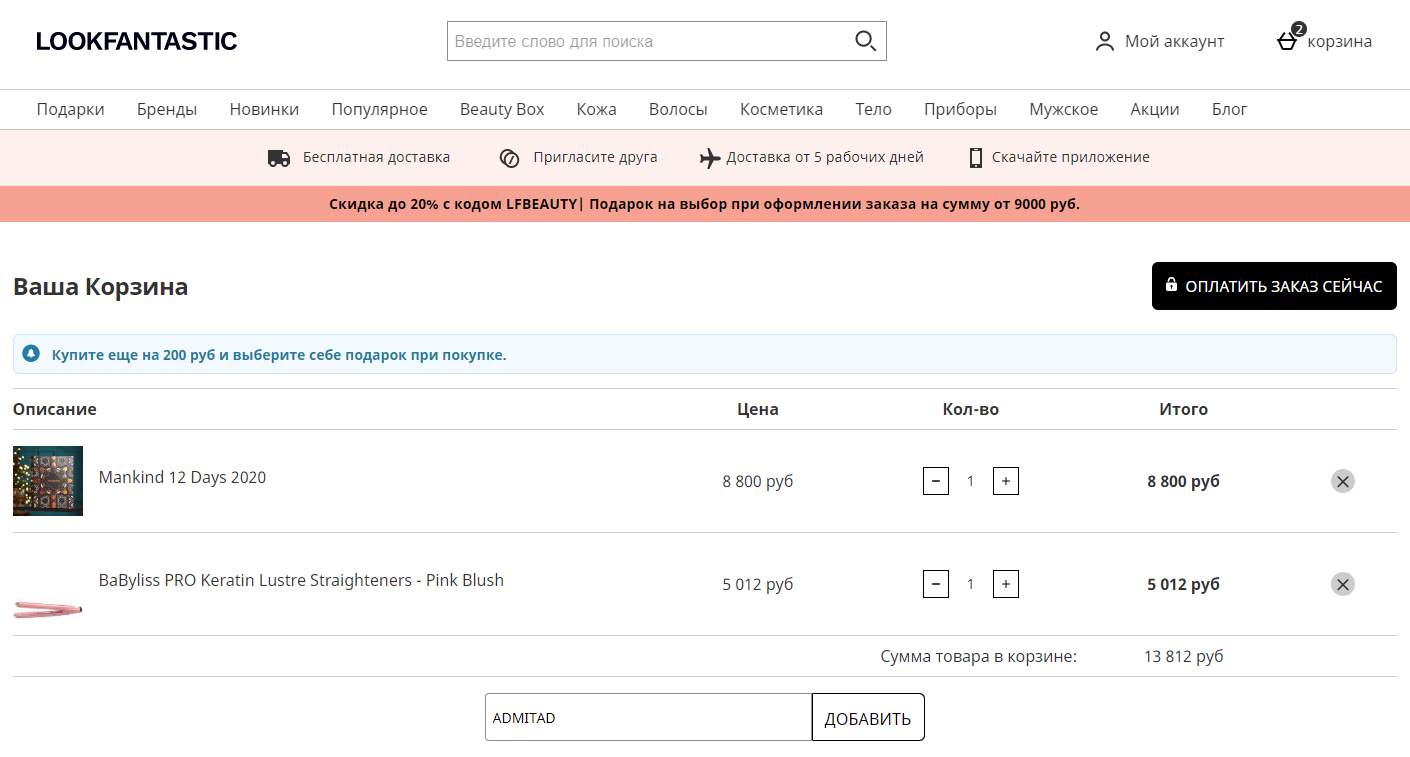Click the Итого column header
The height and width of the screenshot is (757, 1410).
pos(1184,409)
